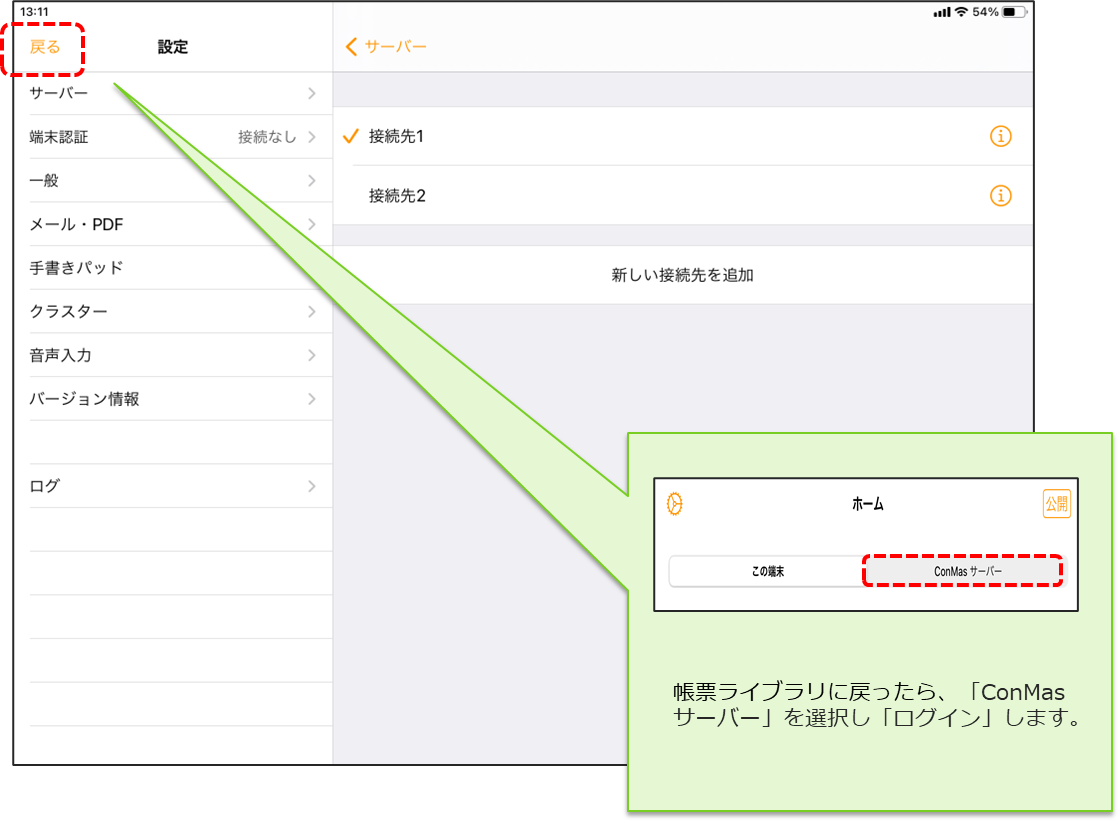Tap 新しい接続先を追加
Screen dimensions: 1120x822
click(682, 275)
